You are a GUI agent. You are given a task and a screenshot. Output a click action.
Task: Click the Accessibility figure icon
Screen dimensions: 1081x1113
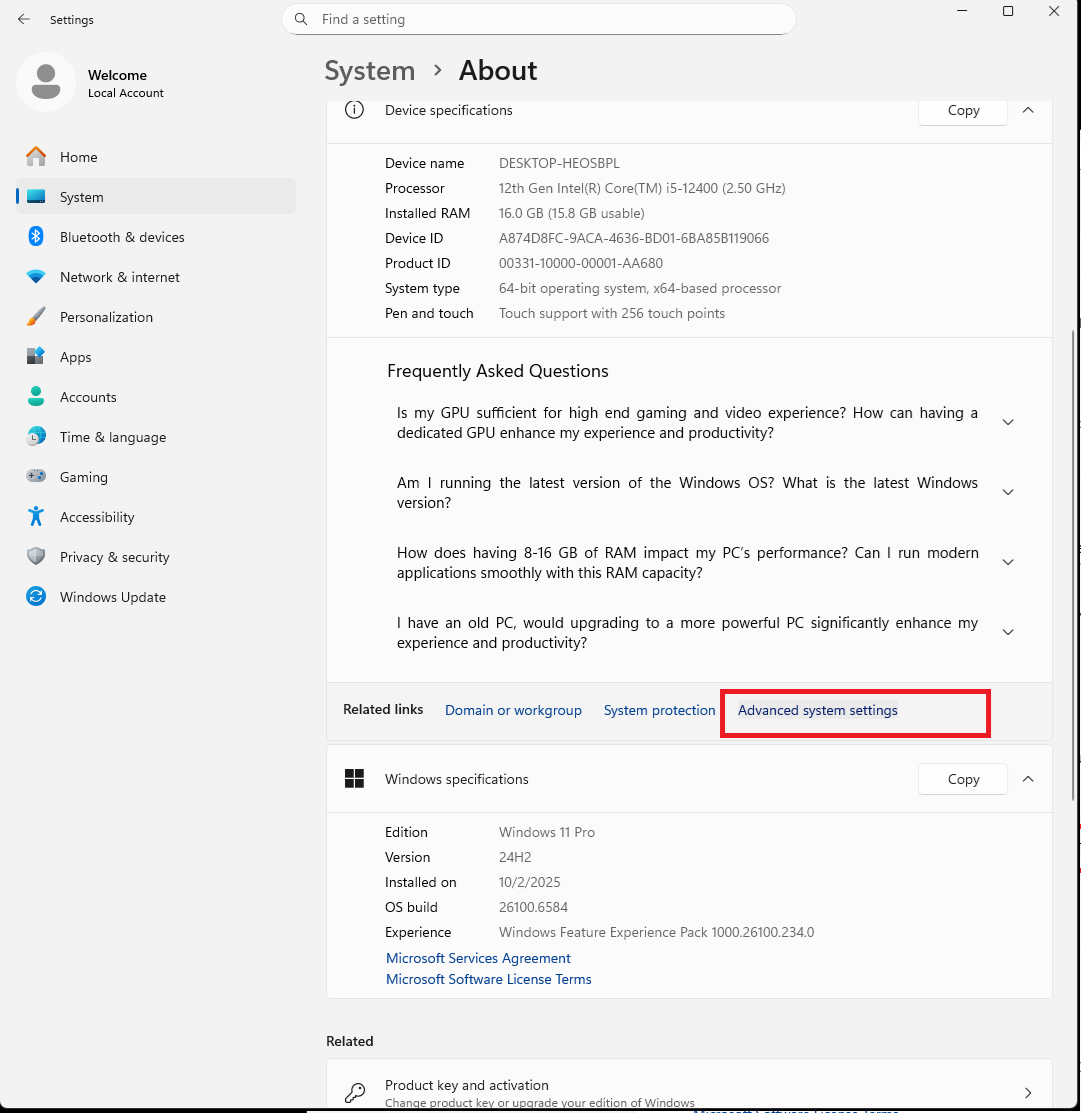(36, 517)
